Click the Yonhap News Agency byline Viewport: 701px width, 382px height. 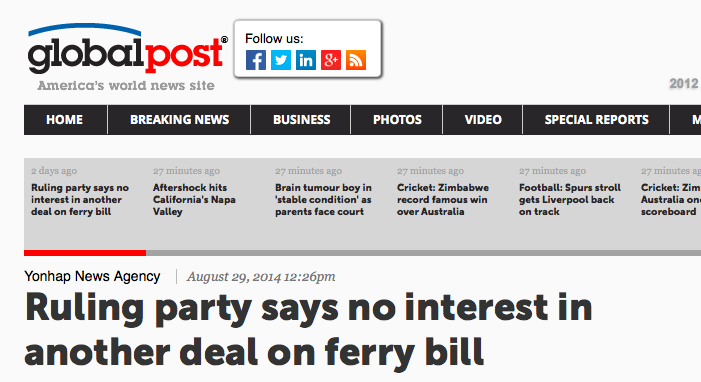point(92,276)
